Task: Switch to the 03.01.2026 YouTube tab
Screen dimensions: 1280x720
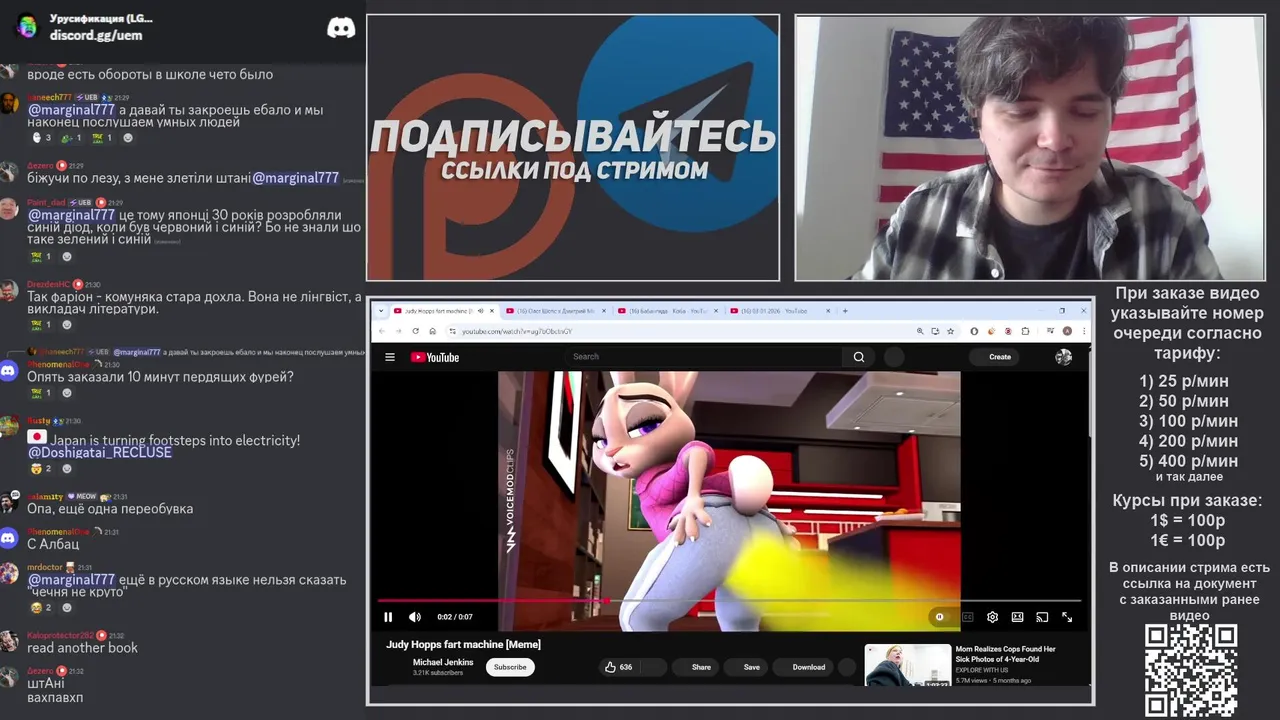Action: [x=778, y=311]
